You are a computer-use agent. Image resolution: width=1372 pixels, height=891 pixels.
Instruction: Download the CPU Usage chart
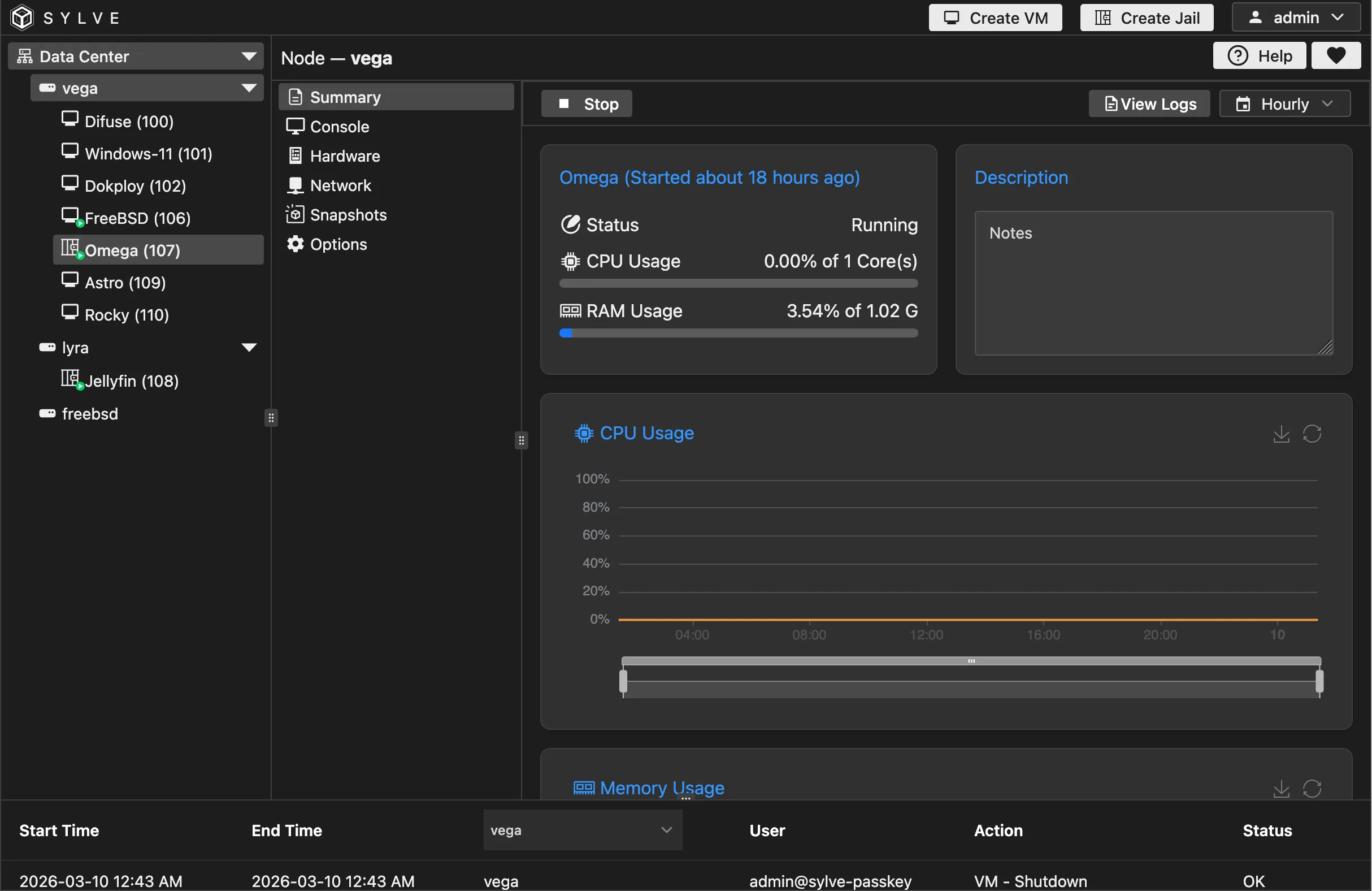pyautogui.click(x=1281, y=434)
